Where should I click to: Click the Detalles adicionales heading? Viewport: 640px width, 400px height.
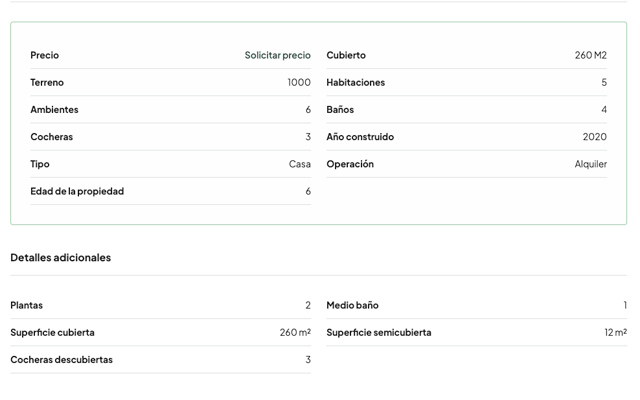(x=60, y=258)
